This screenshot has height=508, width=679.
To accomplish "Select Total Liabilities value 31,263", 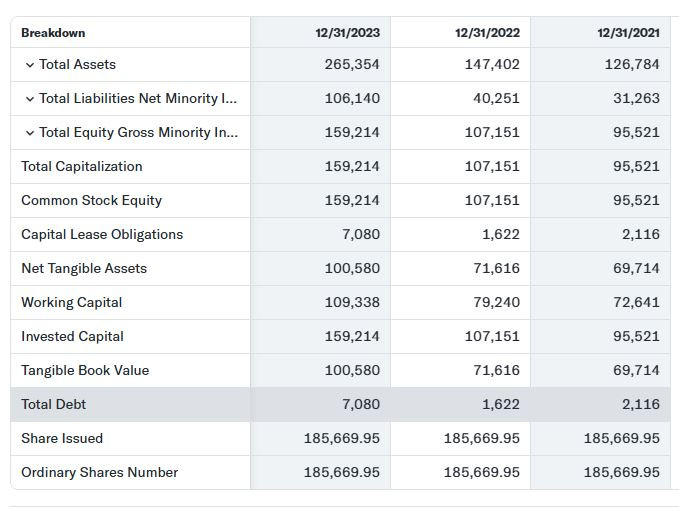I will point(636,98).
